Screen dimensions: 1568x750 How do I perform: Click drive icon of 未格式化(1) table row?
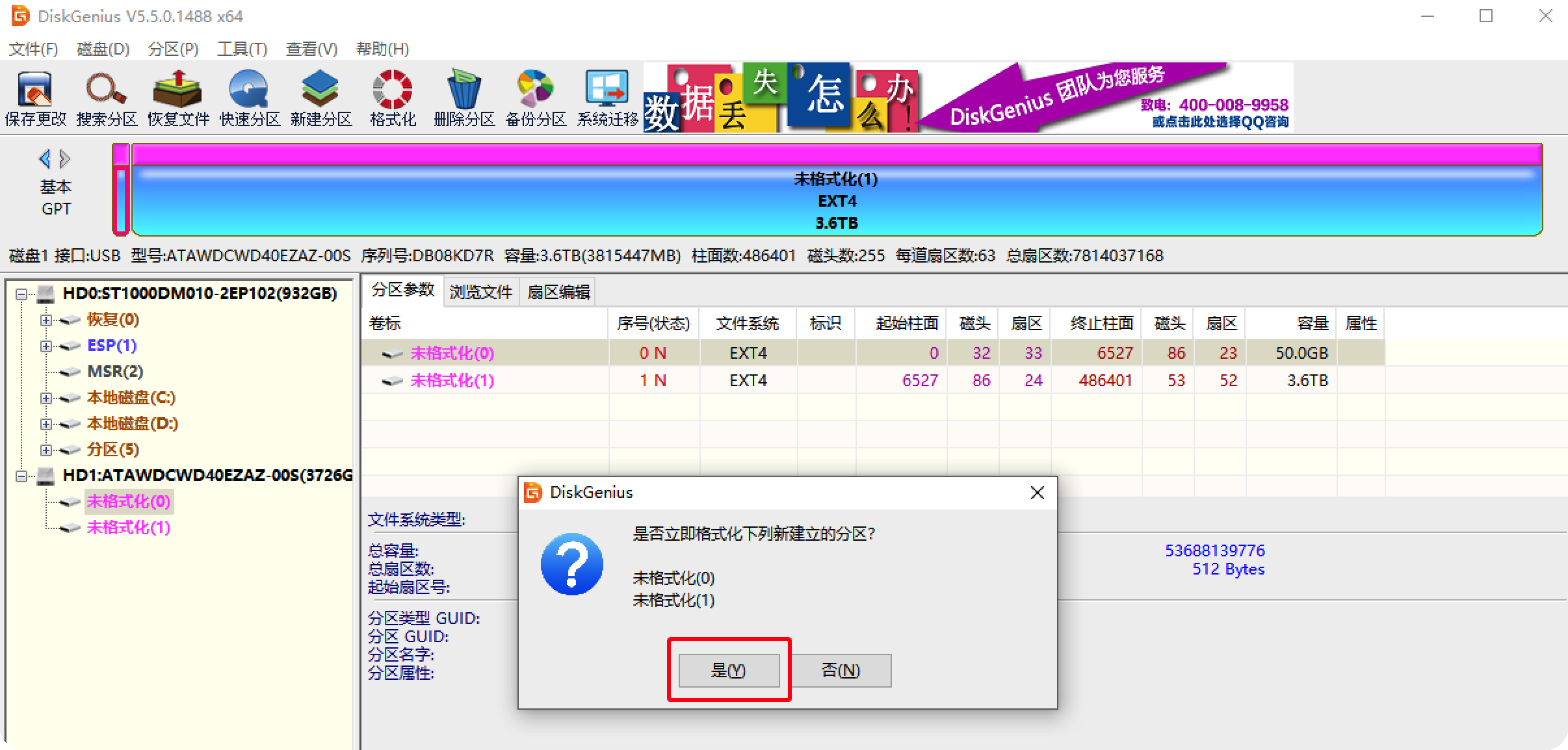[392, 381]
